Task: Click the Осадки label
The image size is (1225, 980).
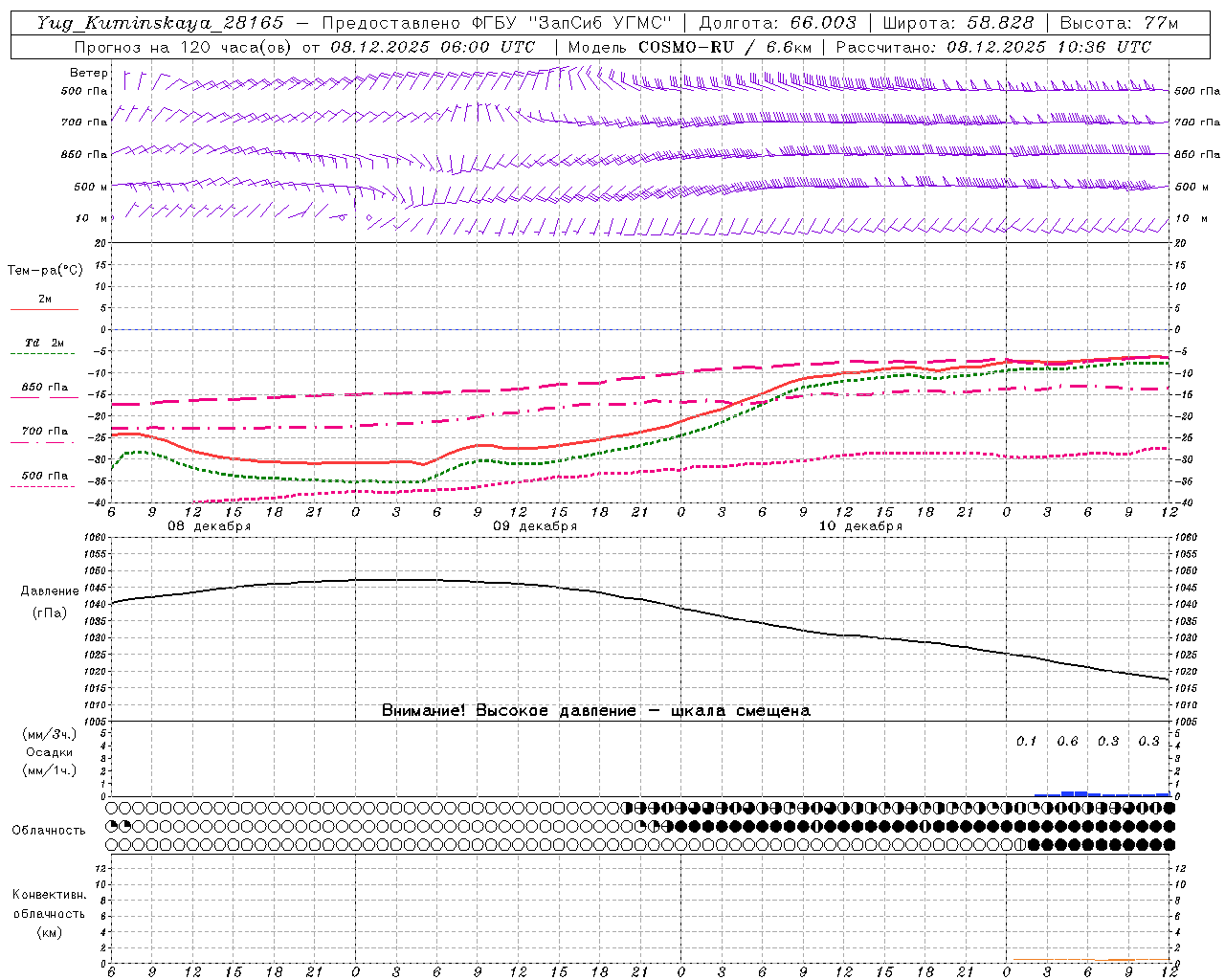Action: click(x=49, y=752)
